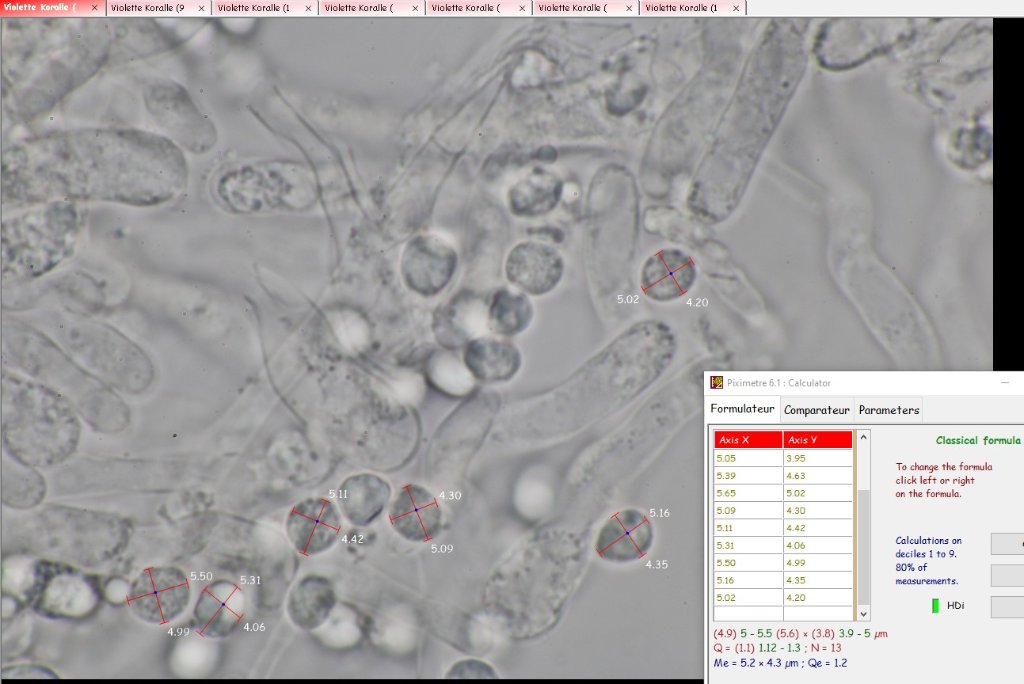Open the Parameters tab

coord(889,410)
